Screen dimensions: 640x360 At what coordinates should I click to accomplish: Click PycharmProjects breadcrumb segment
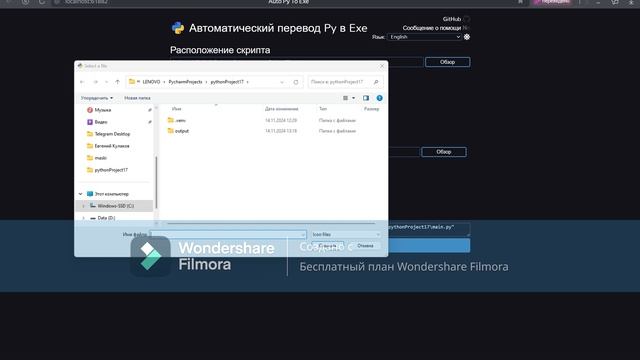pyautogui.click(x=185, y=82)
